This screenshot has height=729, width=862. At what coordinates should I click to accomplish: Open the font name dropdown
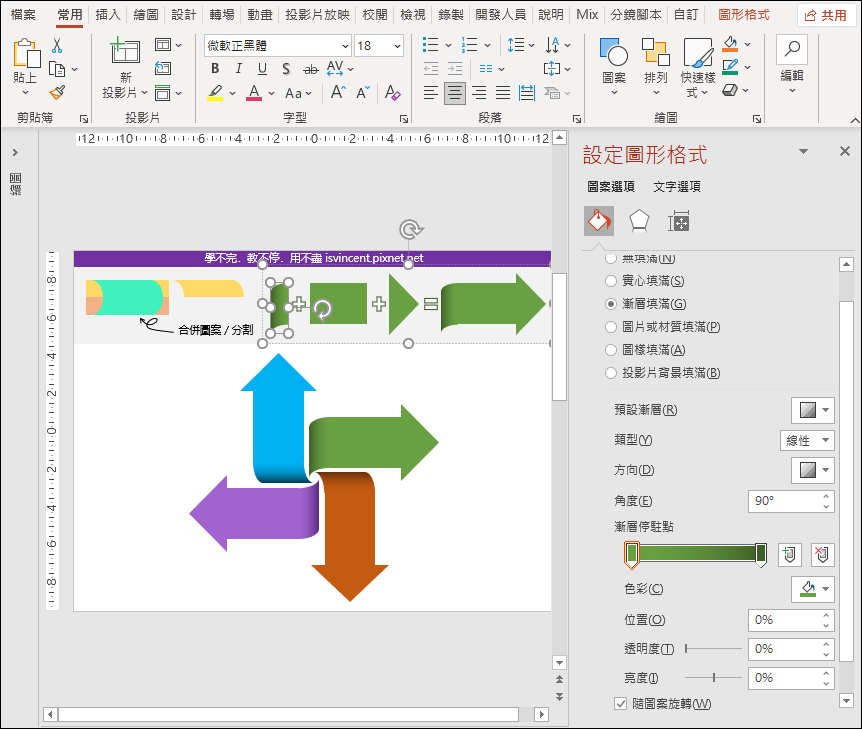pyautogui.click(x=345, y=46)
